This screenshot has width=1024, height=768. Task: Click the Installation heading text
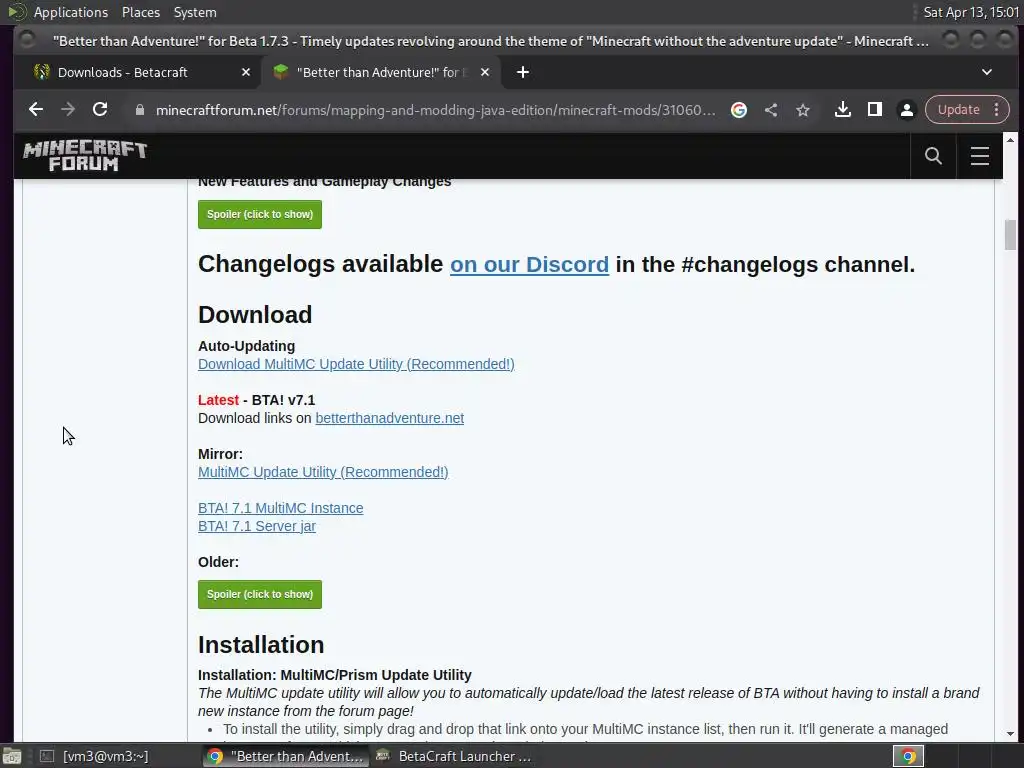[x=261, y=645]
